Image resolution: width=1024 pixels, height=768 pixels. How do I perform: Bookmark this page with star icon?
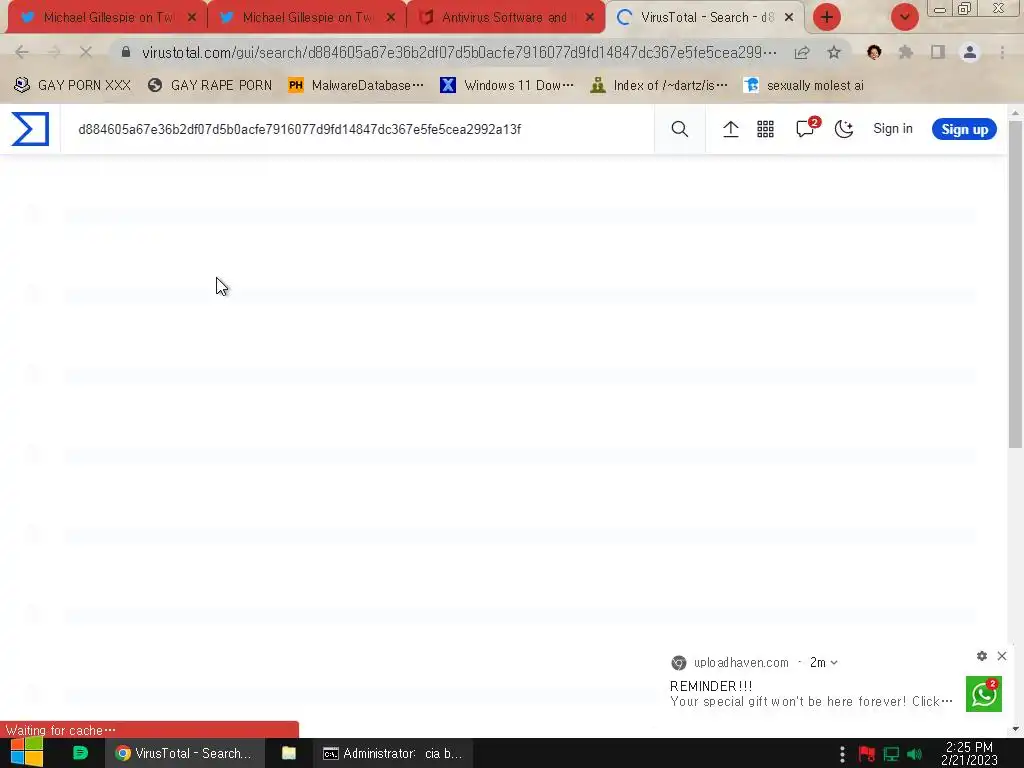click(834, 52)
